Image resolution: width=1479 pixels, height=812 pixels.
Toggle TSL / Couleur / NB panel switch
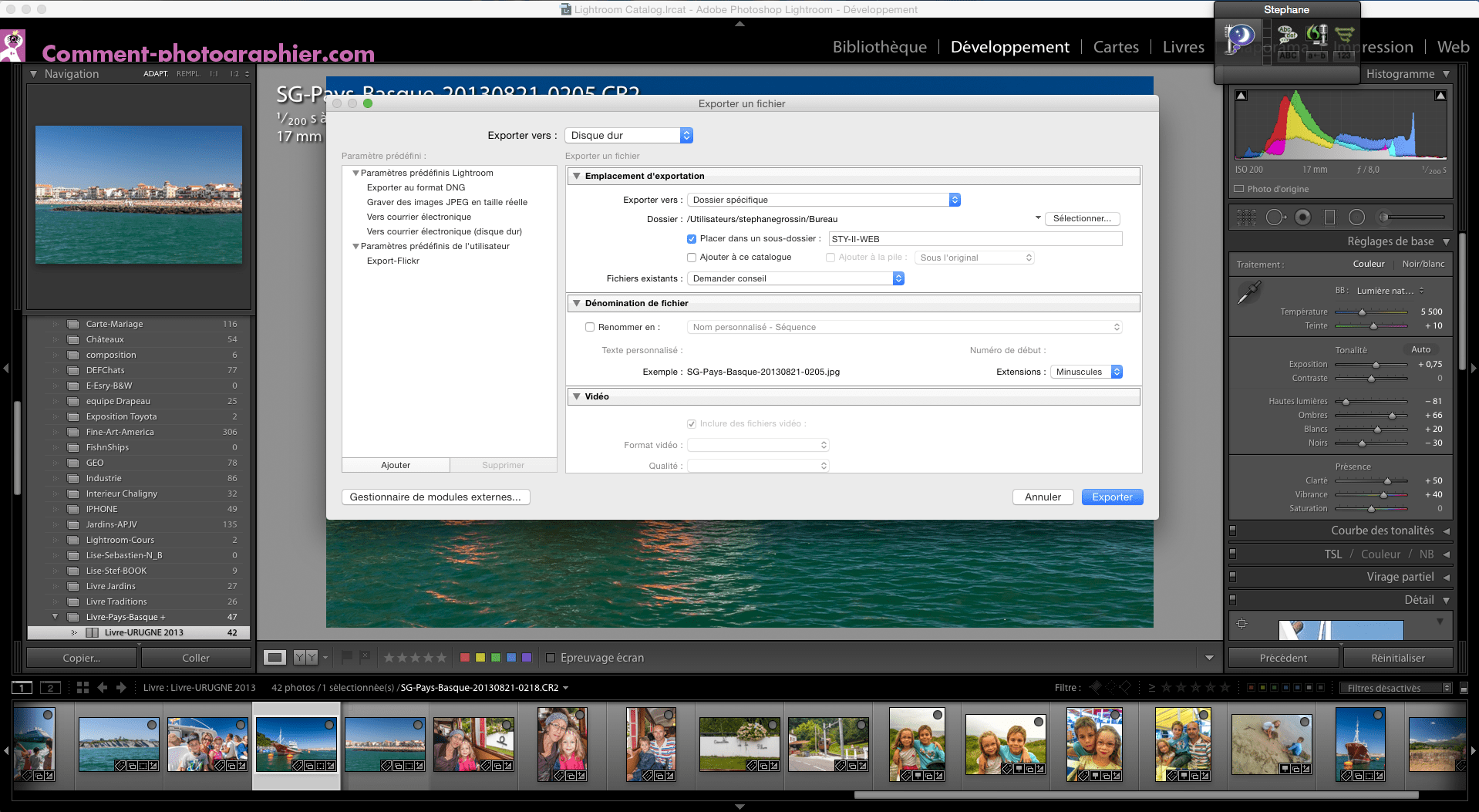[x=1232, y=554]
